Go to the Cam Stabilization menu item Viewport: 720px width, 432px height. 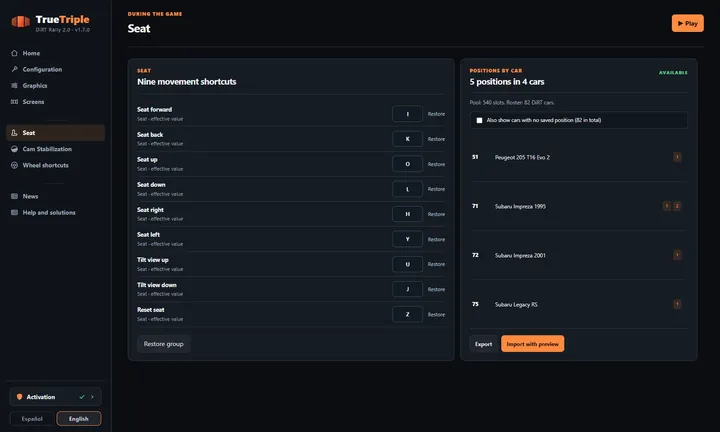[55, 149]
